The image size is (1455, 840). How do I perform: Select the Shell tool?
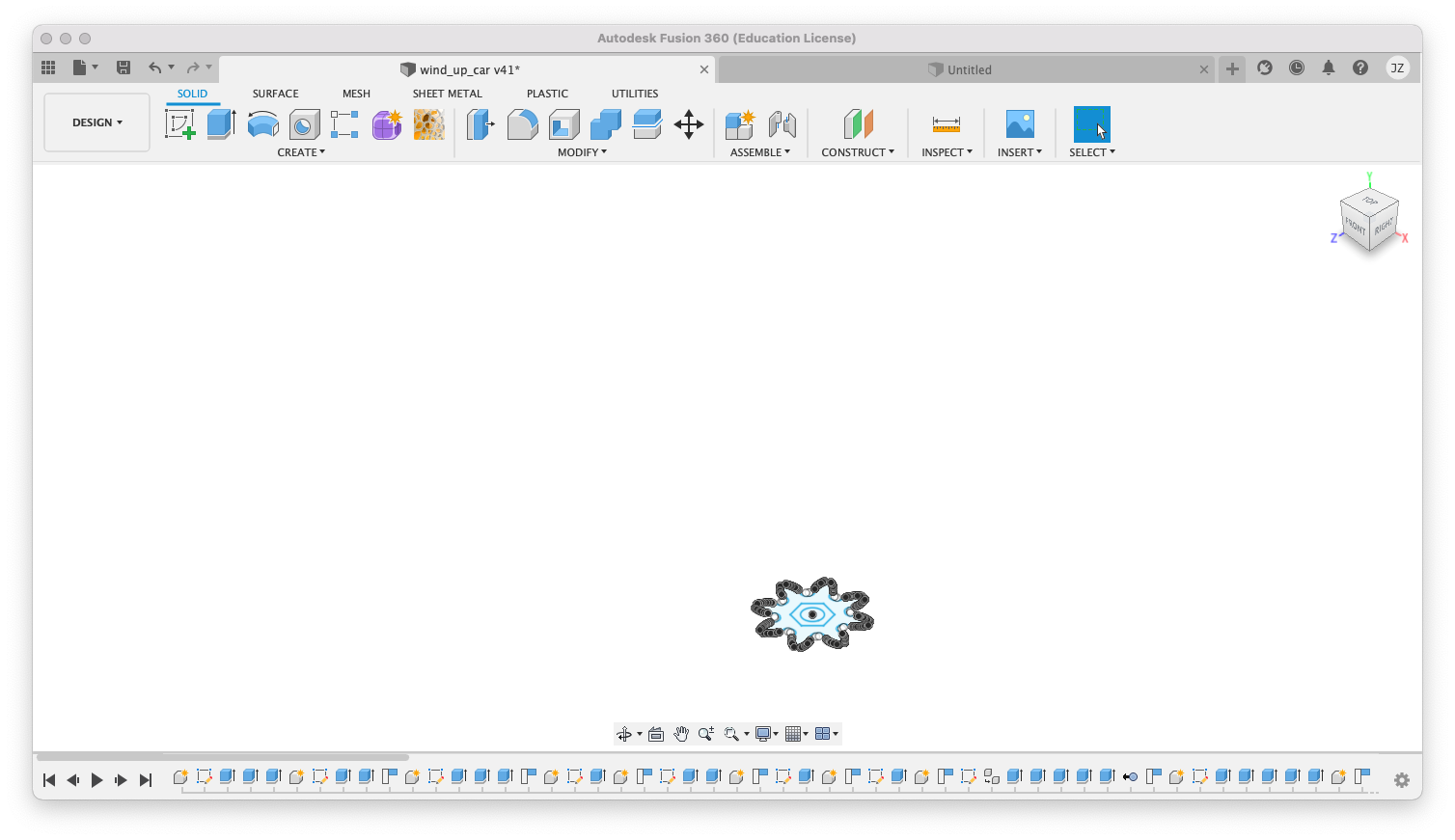[x=564, y=124]
